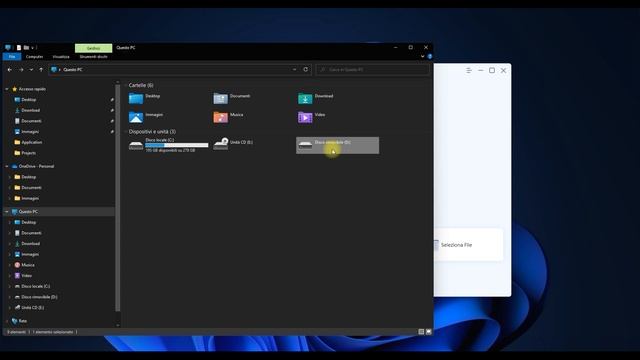The width and height of the screenshot is (640, 360).
Task: Open the Application folder in sidebar
Action: click(31, 142)
